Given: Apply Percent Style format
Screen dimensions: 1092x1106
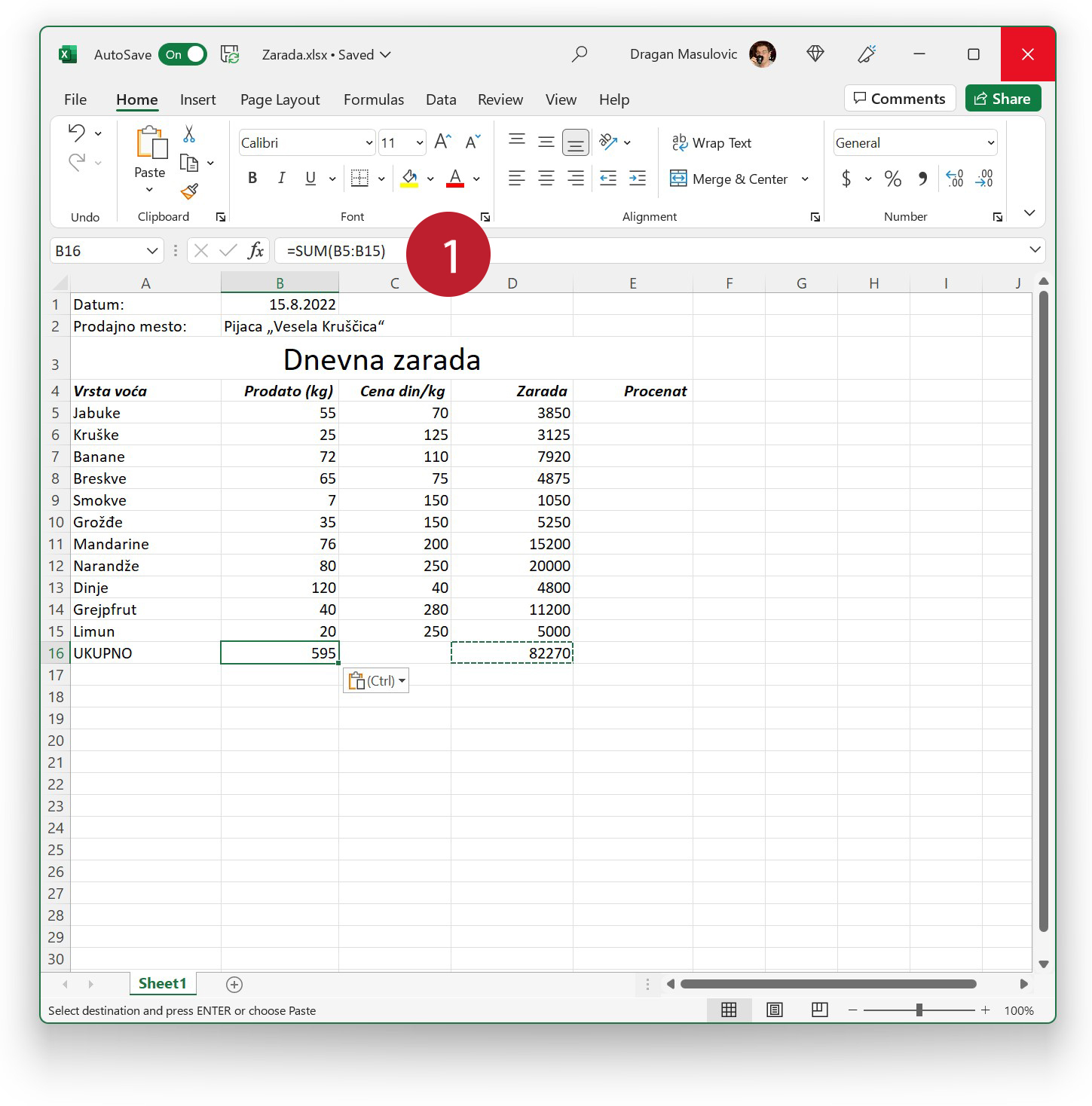Looking at the screenshot, I should 893,179.
